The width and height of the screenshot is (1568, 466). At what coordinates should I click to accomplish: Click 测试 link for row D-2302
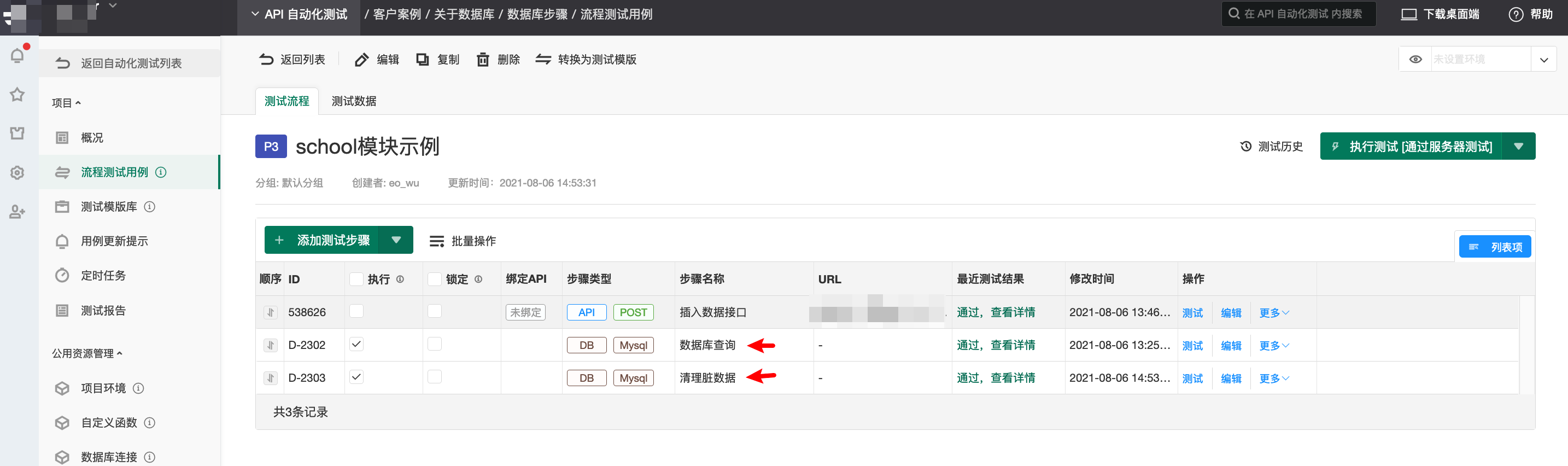point(1192,345)
